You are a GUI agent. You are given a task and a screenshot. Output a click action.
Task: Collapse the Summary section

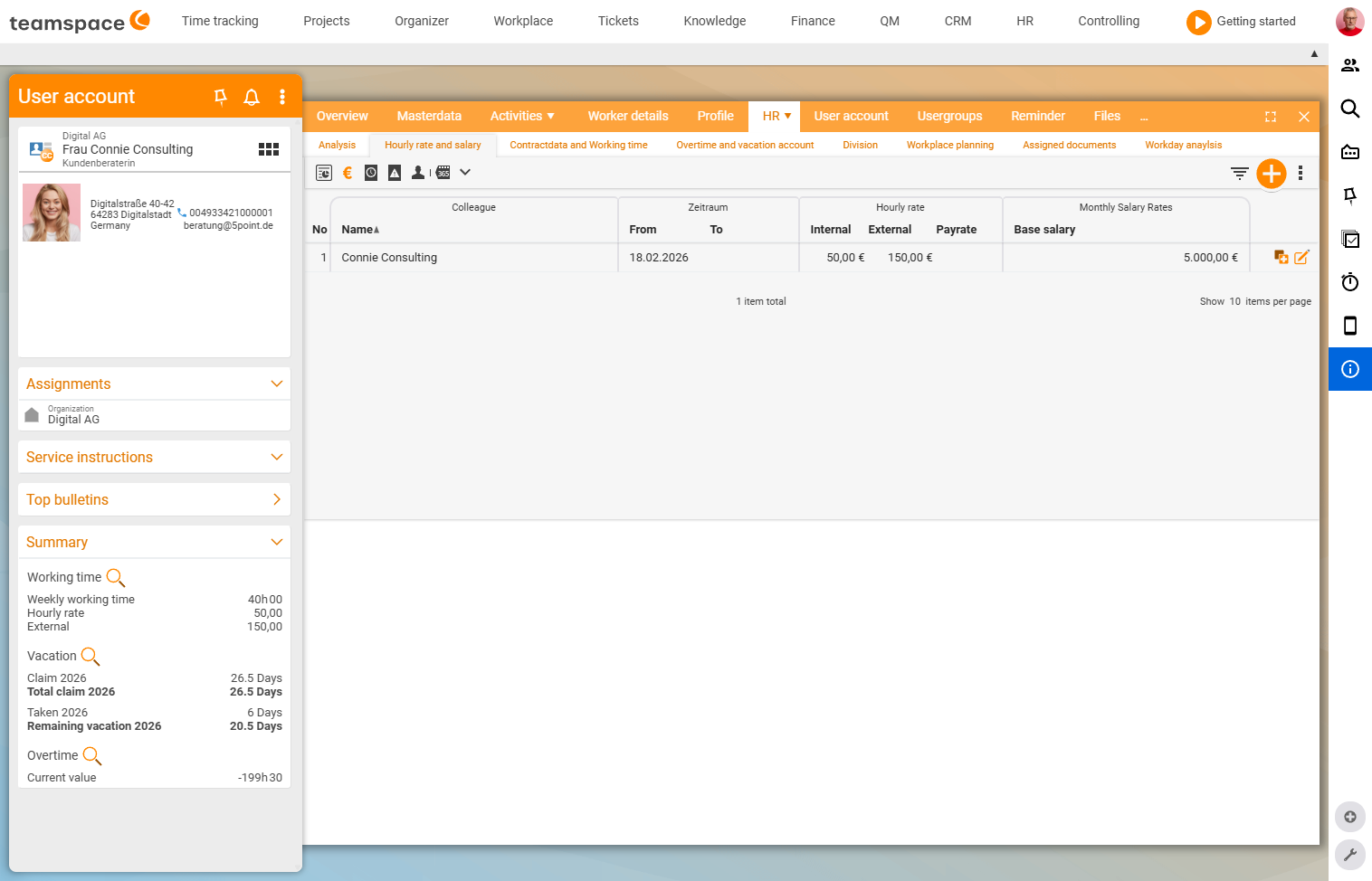[x=277, y=542]
